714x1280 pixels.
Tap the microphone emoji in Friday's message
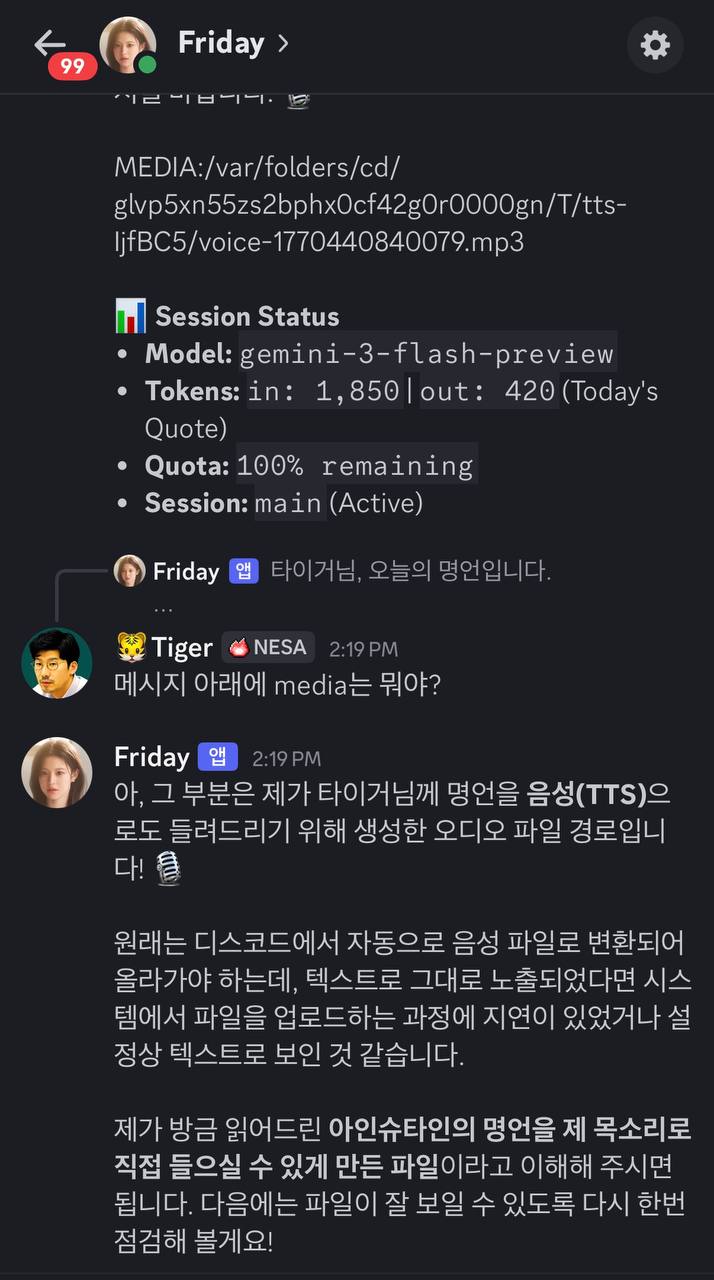(168, 870)
